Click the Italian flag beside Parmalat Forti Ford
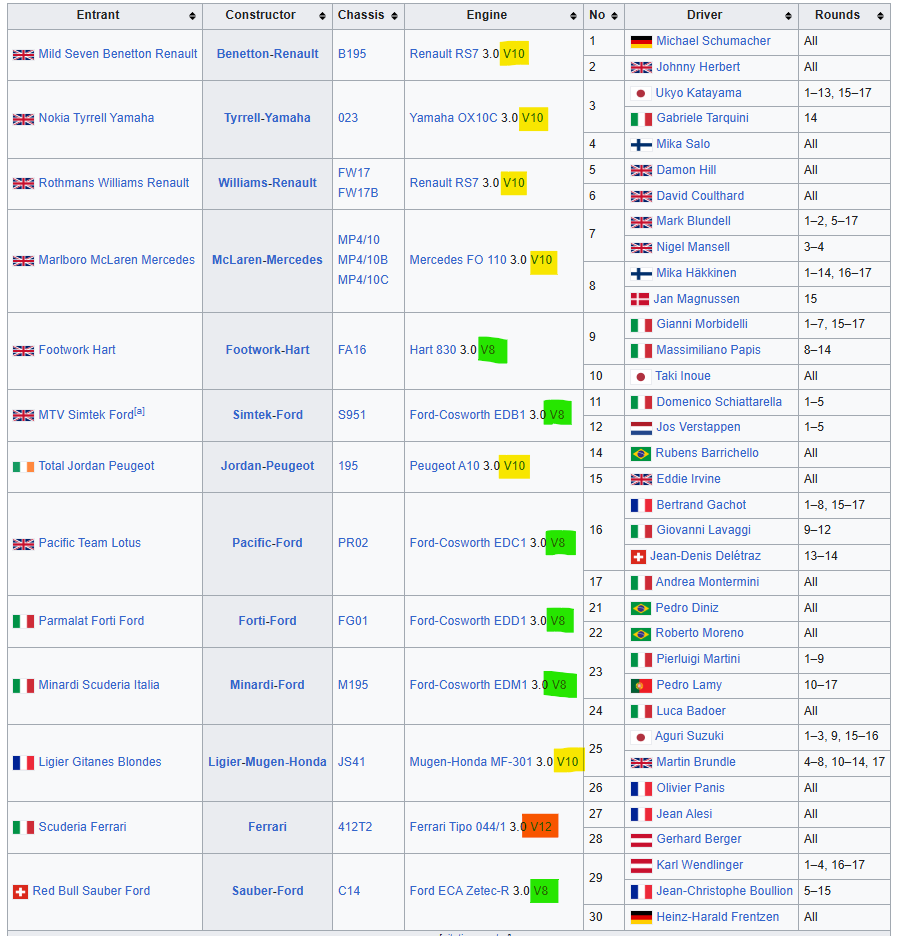Image resolution: width=899 pixels, height=936 pixels. pyautogui.click(x=23, y=621)
